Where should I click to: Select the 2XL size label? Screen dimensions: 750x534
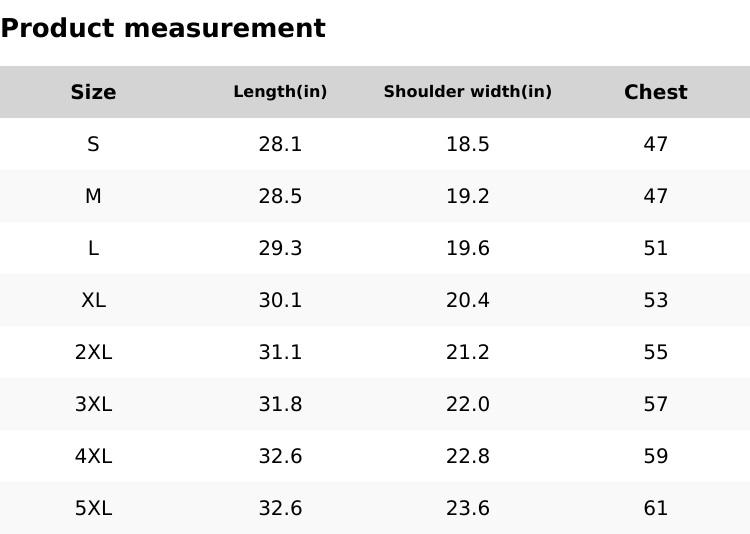(x=93, y=352)
